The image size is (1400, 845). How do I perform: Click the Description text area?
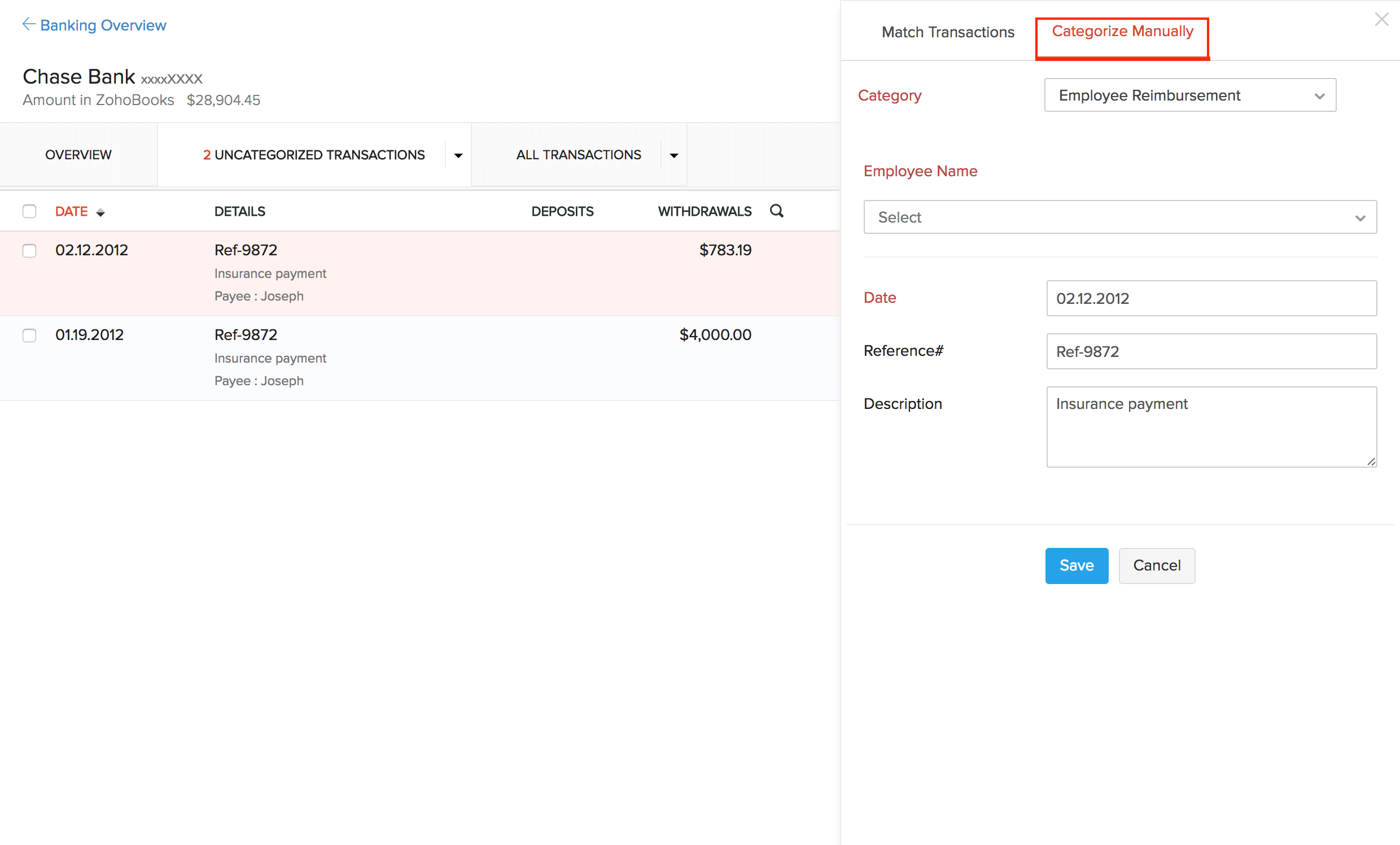[x=1211, y=427]
